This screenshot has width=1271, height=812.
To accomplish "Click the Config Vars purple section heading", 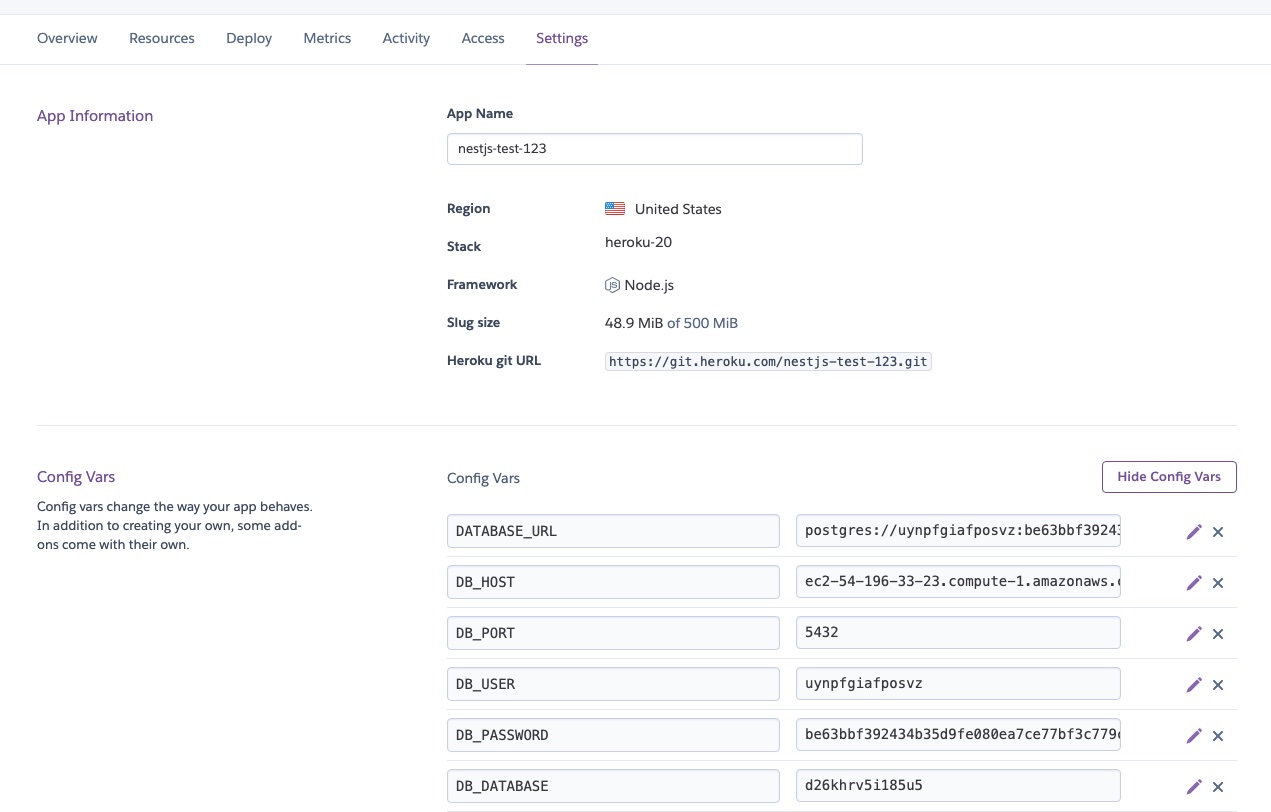I will (76, 477).
